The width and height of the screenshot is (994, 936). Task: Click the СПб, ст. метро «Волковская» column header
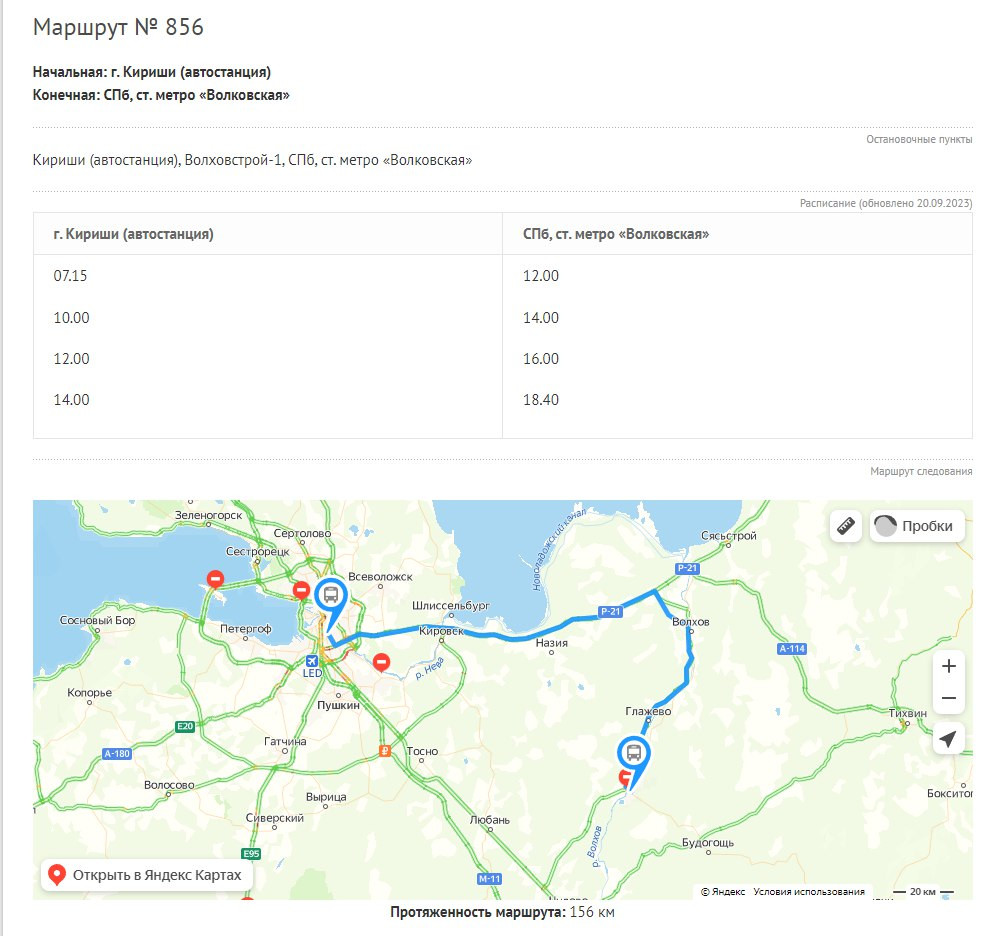click(616, 234)
